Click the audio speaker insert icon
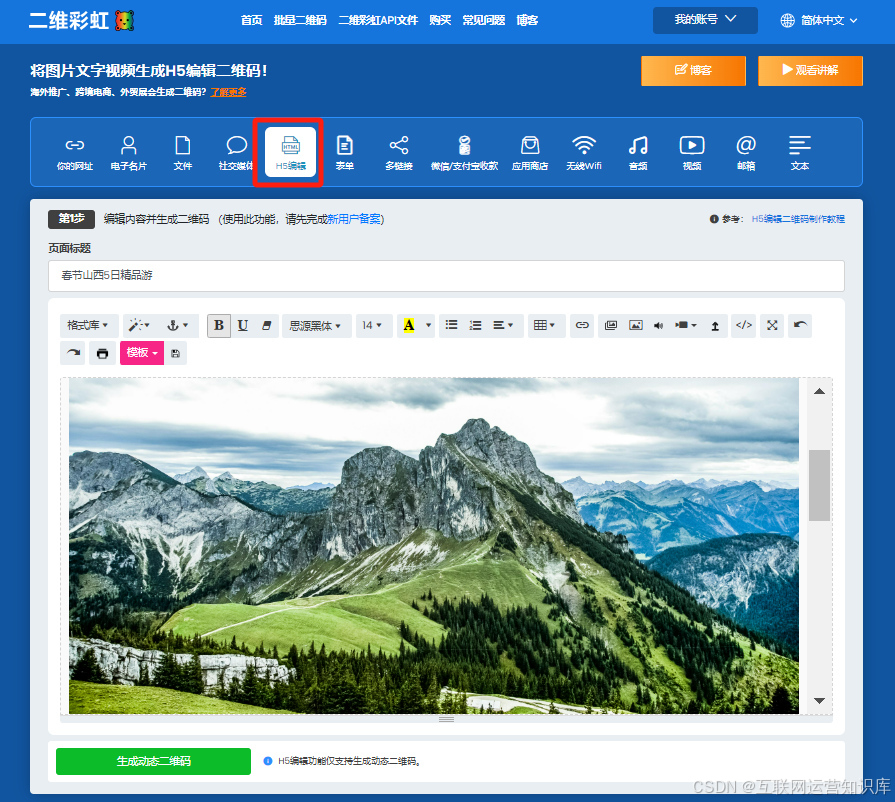Screen dimensions: 895x802 (659, 325)
